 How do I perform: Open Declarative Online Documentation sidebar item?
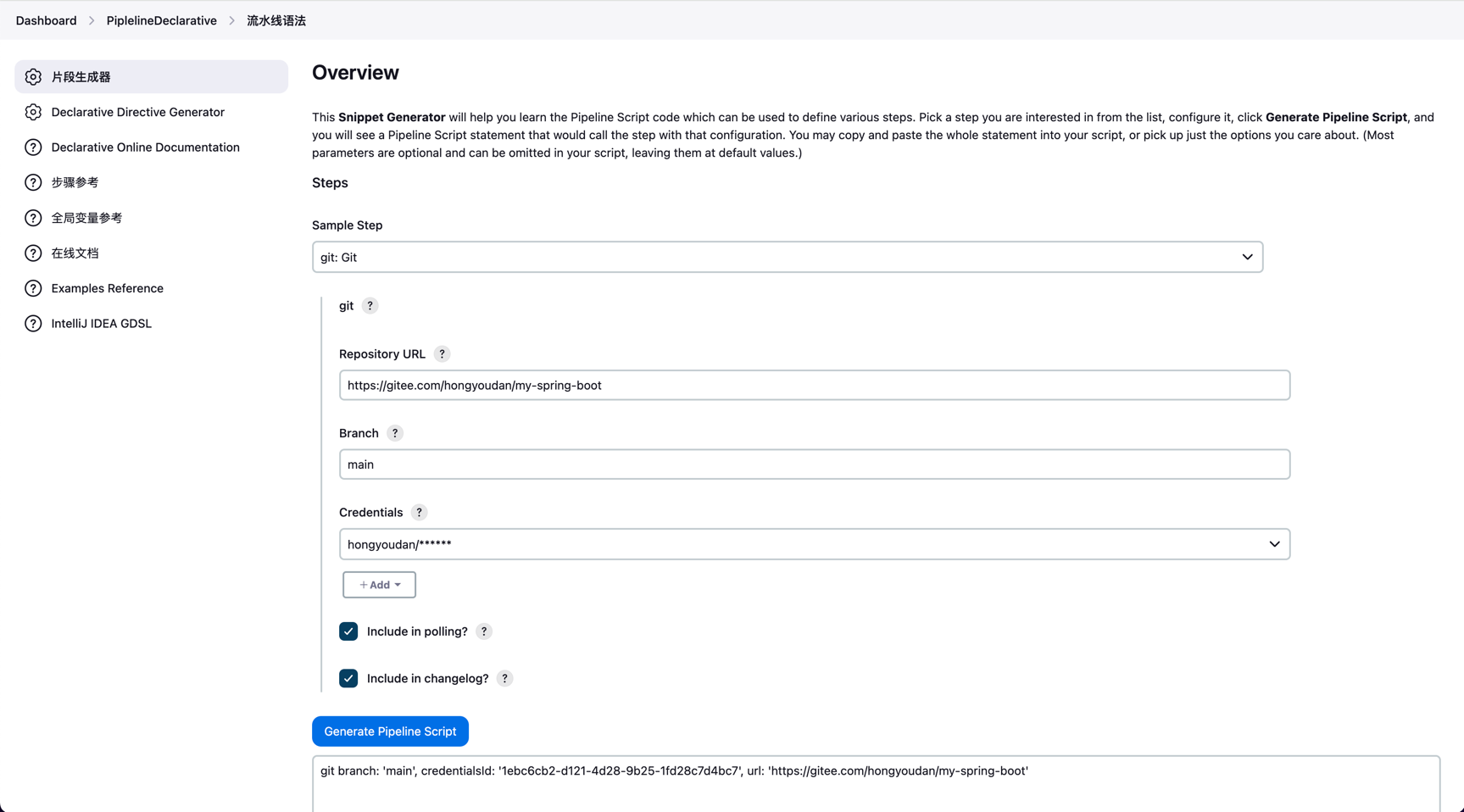point(145,147)
